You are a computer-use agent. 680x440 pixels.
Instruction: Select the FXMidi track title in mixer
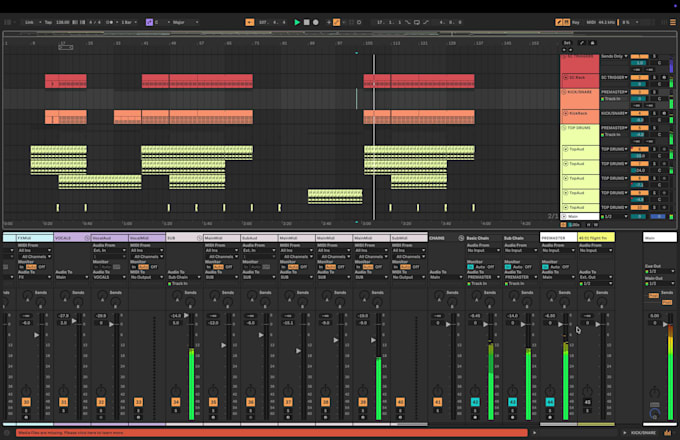tap(35, 238)
